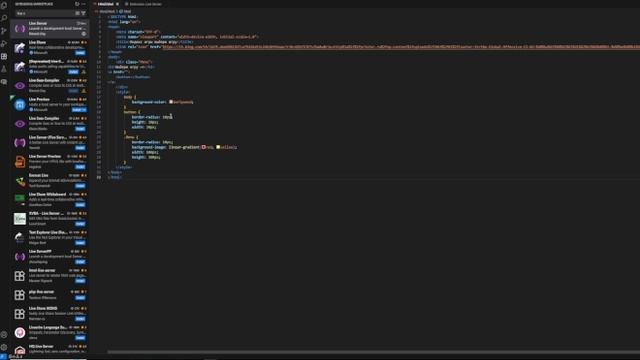Install the Live Server (Five Server) extension

coord(80,148)
